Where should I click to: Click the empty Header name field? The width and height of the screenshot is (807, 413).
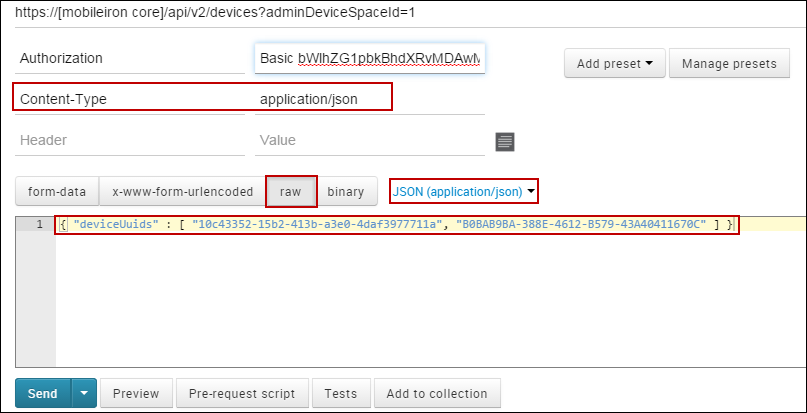[130, 141]
